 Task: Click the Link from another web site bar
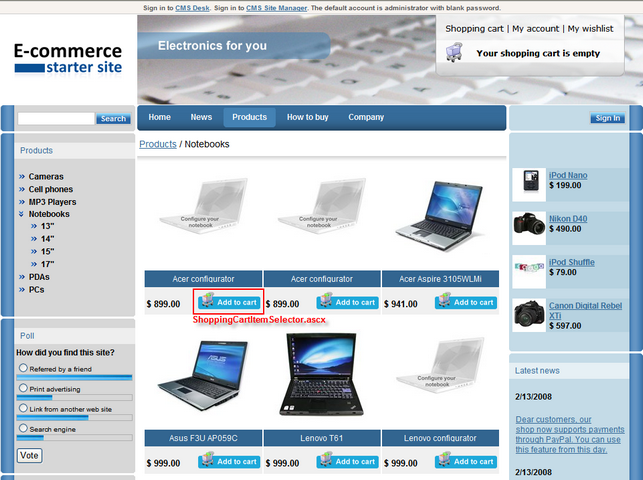tap(75, 418)
